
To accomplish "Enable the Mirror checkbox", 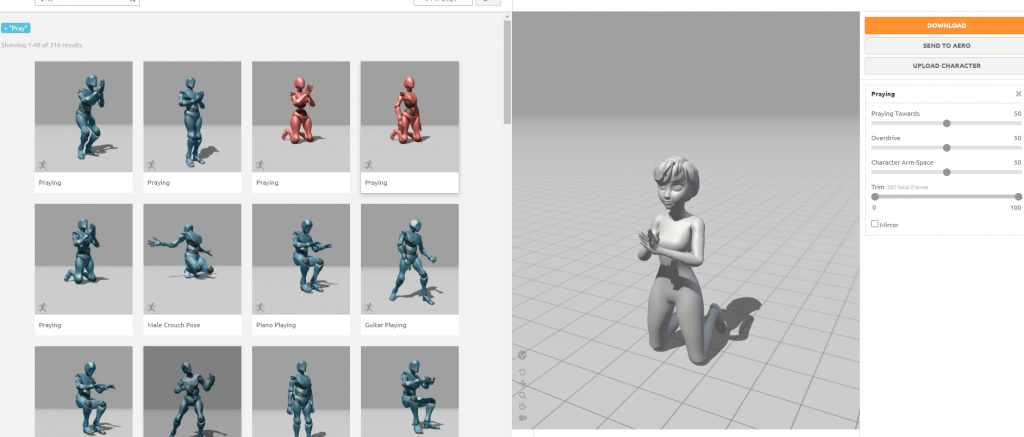I will pos(875,224).
